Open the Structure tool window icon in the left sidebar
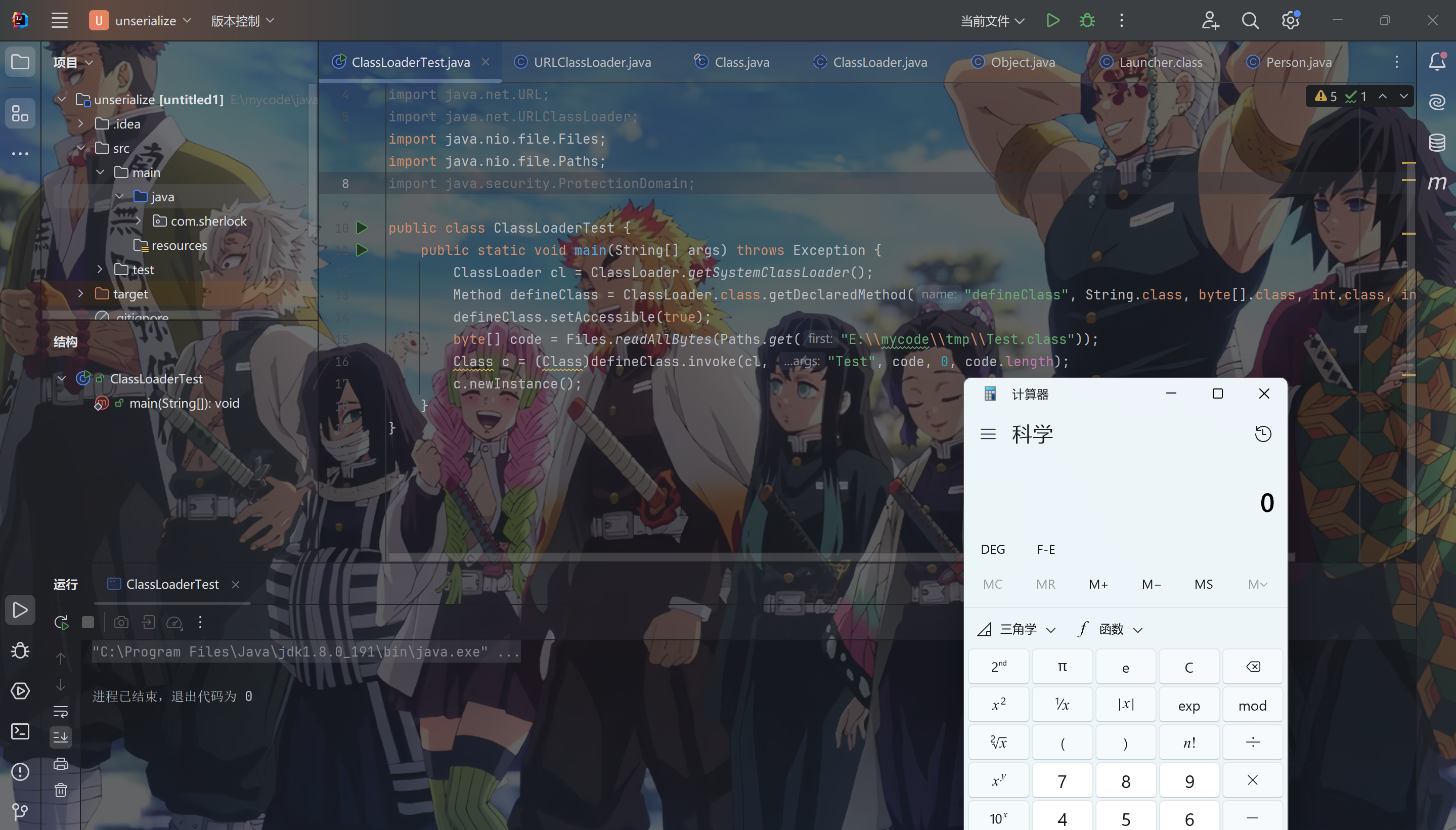1456x830 pixels. point(20,113)
